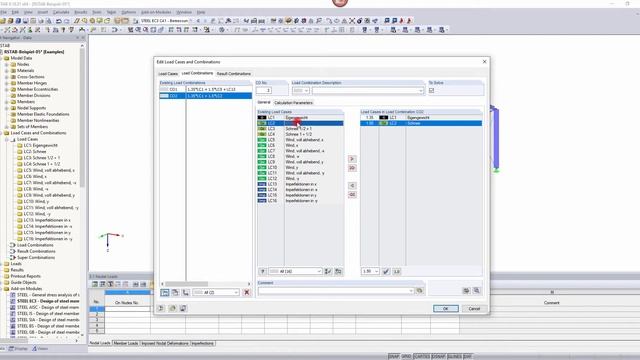The height and width of the screenshot is (360, 640).
Task: Click the OK button
Action: (x=446, y=309)
